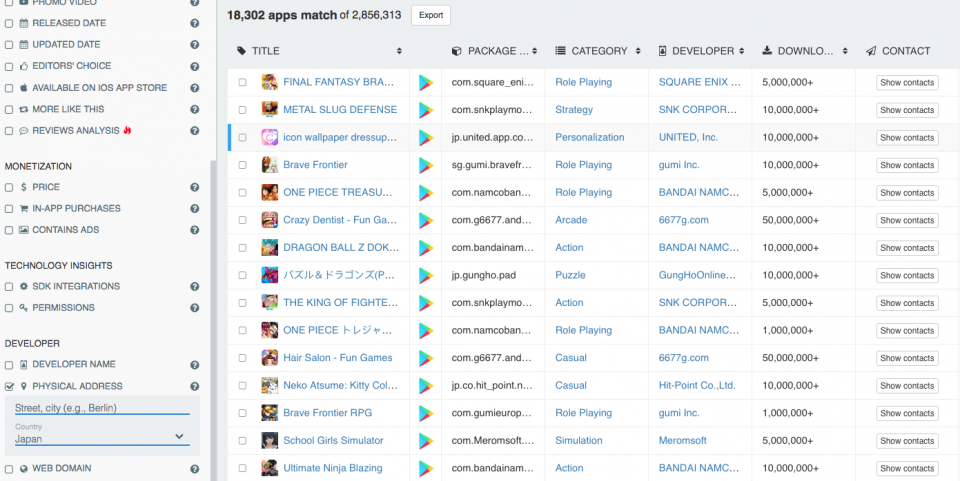Image resolution: width=960 pixels, height=481 pixels.
Task: Open help icon for Contains Ads
Action: click(x=195, y=230)
